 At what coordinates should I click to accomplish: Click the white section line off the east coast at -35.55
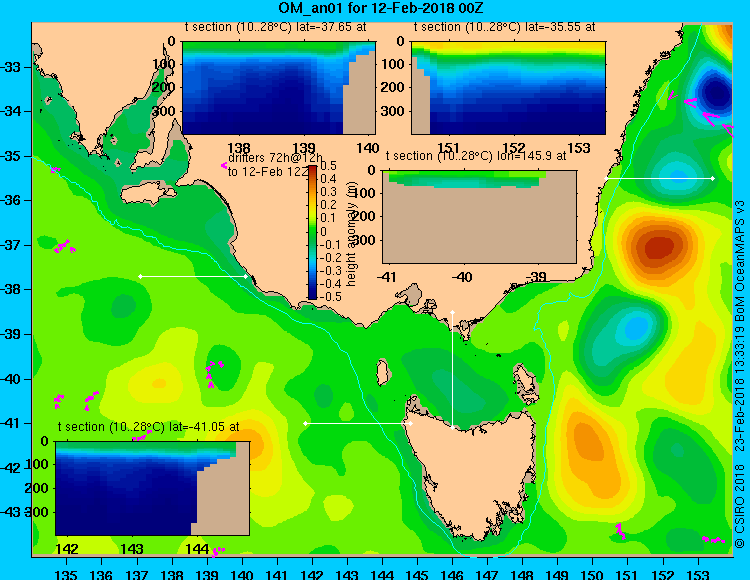click(659, 178)
